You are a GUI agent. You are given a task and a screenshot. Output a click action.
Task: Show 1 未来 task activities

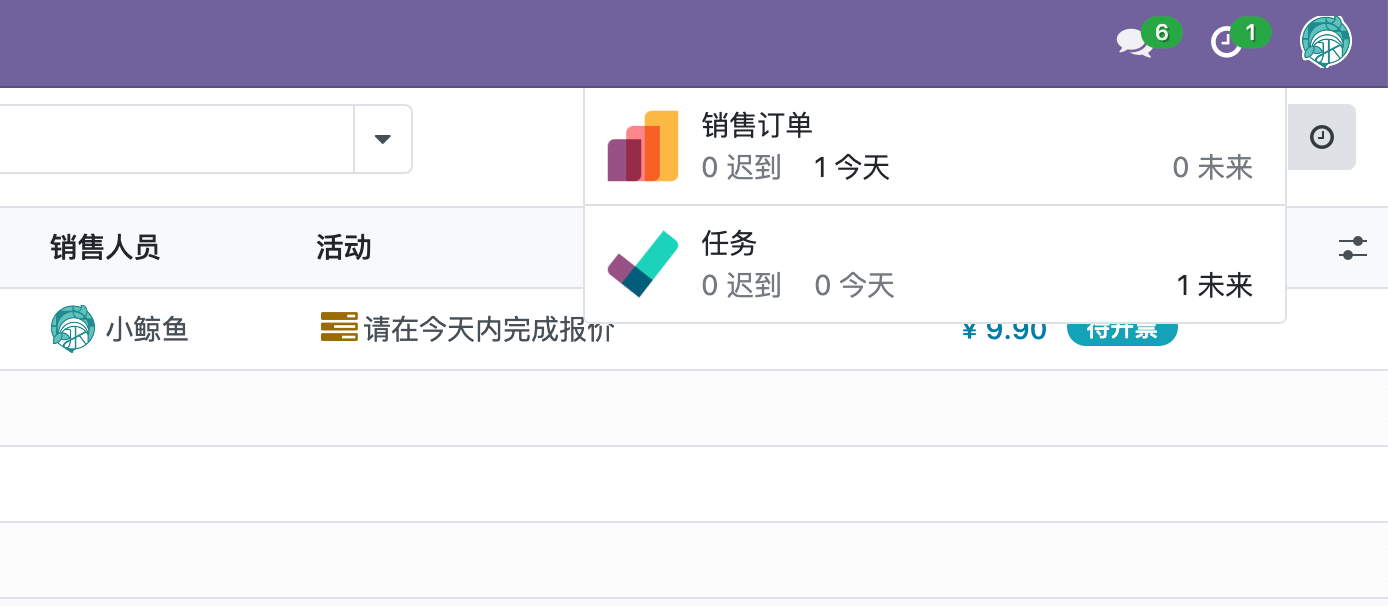(1214, 286)
